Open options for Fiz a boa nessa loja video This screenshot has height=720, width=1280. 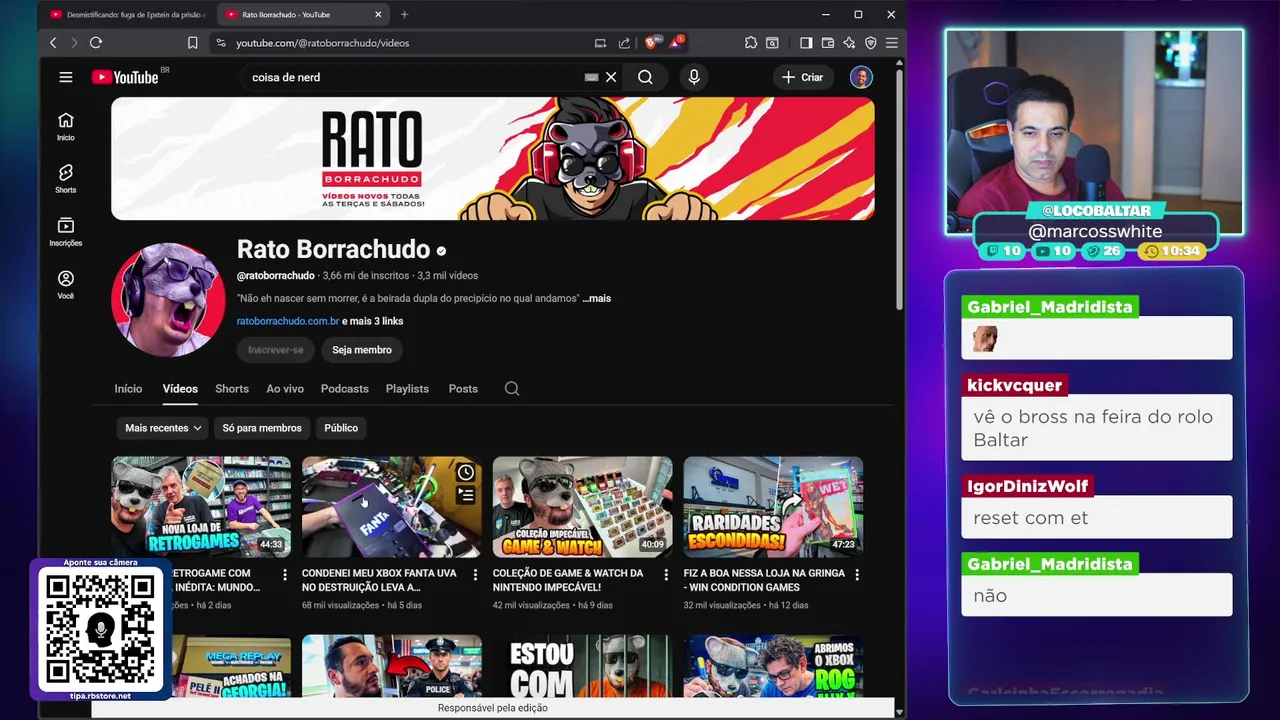pos(857,574)
